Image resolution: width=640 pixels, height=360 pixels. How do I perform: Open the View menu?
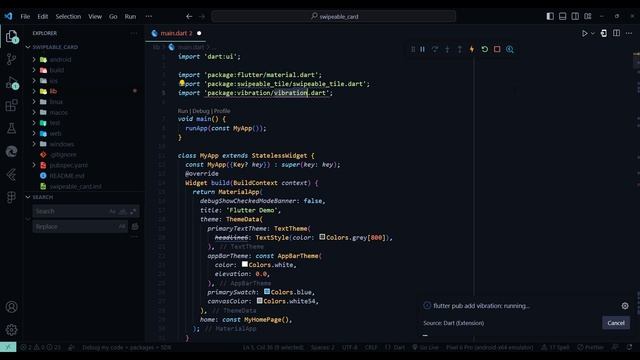click(x=95, y=16)
